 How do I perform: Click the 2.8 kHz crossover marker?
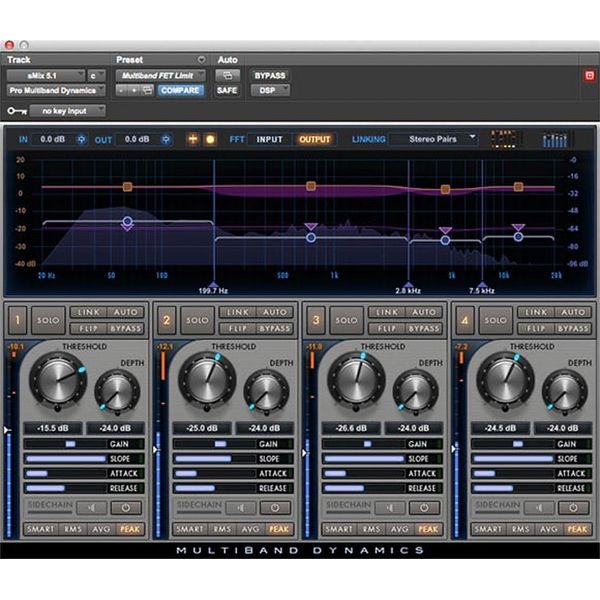click(x=408, y=285)
